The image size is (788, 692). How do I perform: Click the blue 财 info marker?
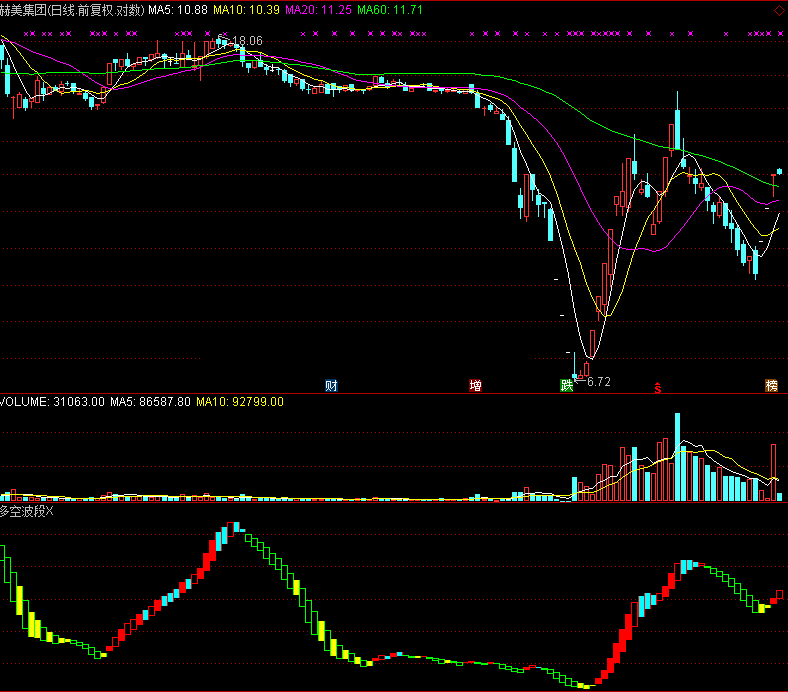click(331, 385)
